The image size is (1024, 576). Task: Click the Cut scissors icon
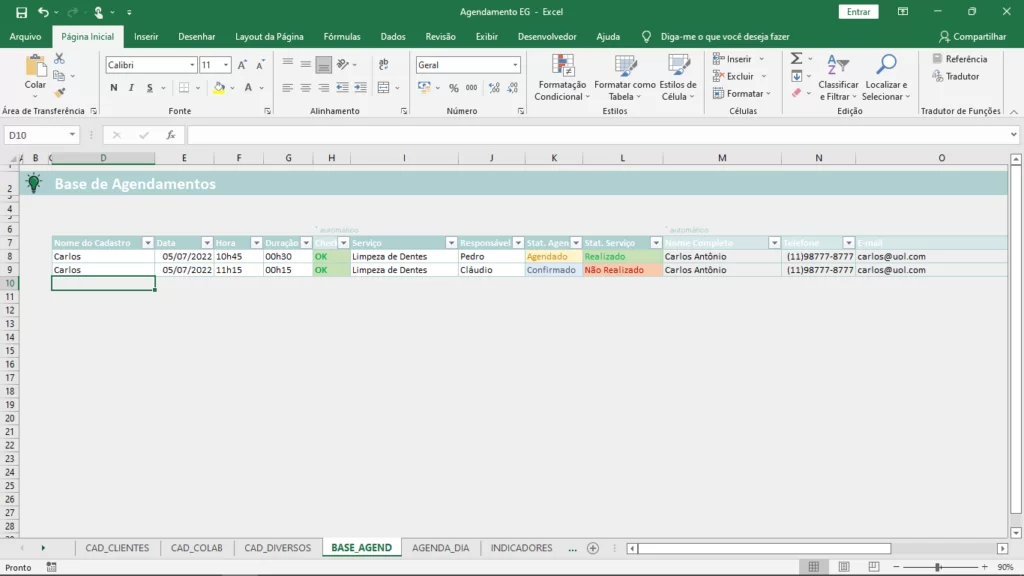(59, 59)
